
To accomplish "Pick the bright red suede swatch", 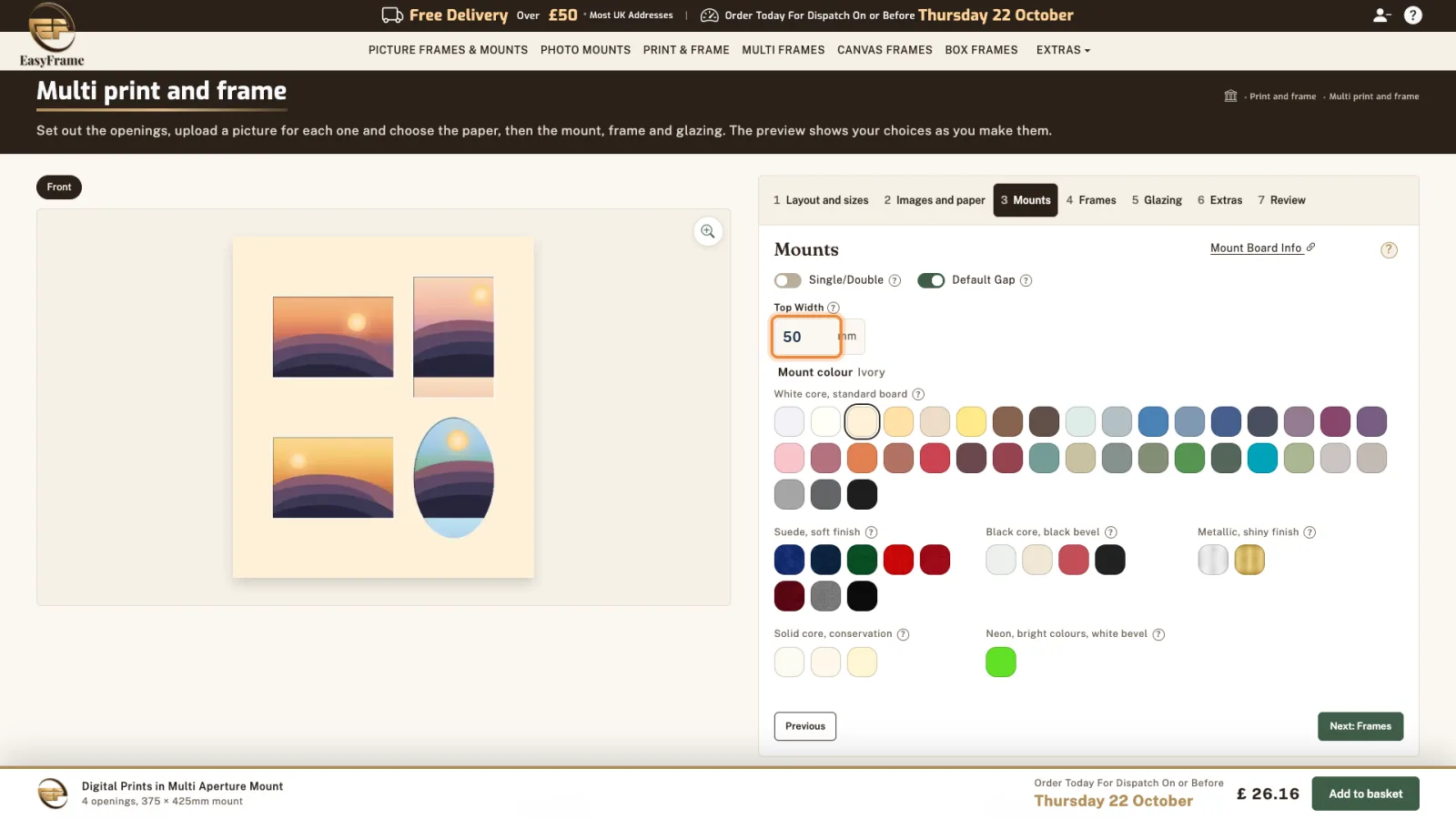I will (898, 561).
